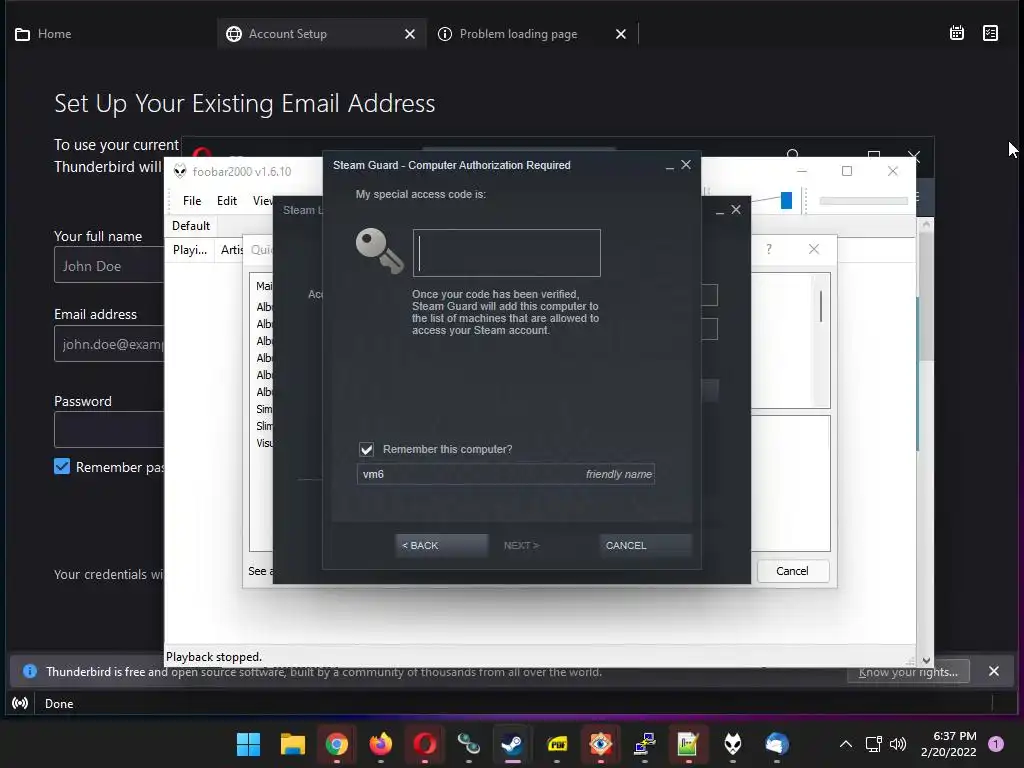Switch to the Problem loading page tab
This screenshot has height=768, width=1024.
[519, 34]
